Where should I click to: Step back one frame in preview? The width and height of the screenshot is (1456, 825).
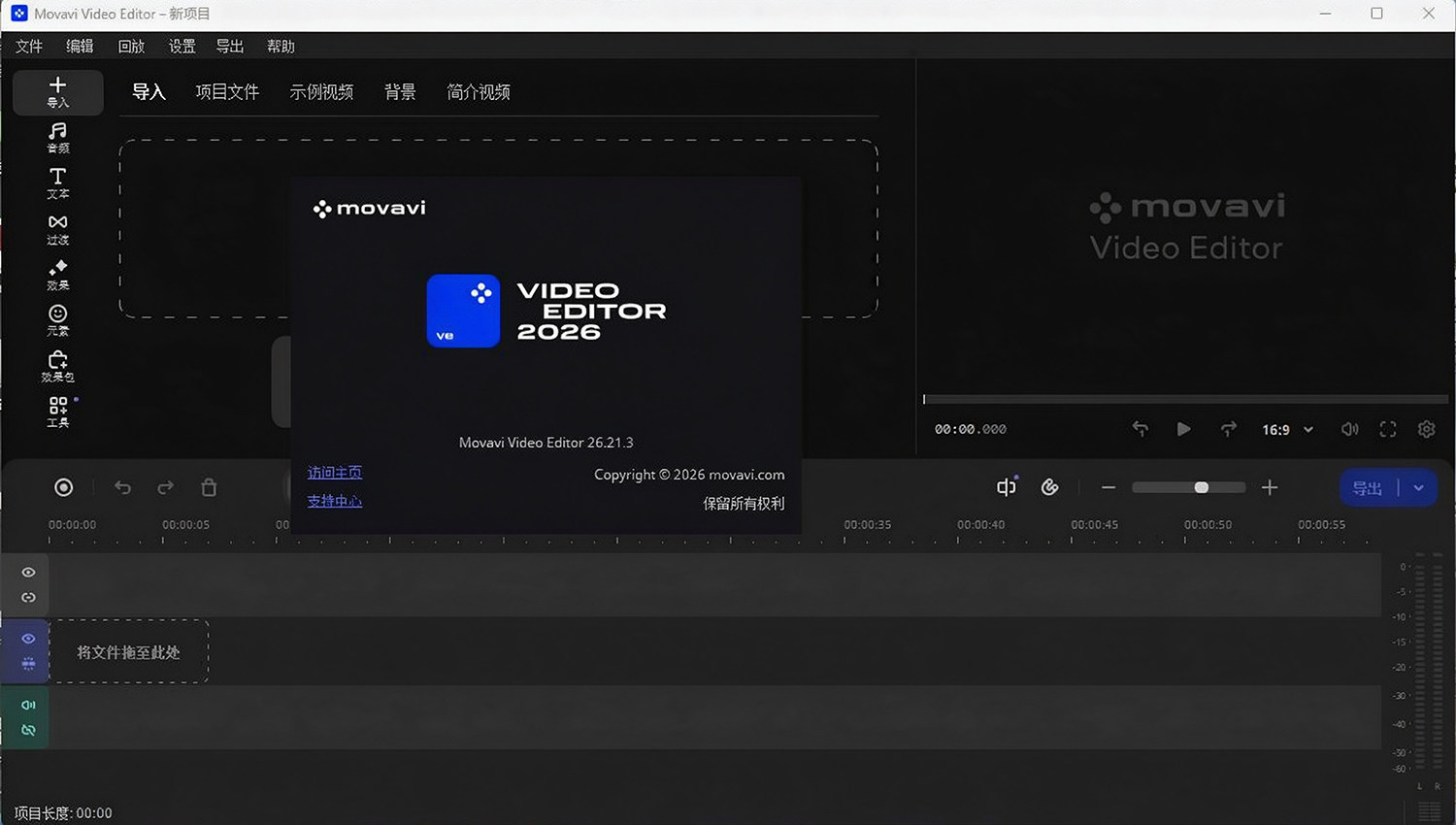tap(1141, 429)
